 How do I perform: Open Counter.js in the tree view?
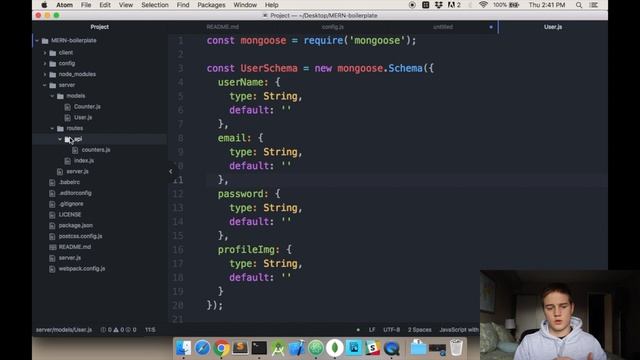(x=87, y=107)
